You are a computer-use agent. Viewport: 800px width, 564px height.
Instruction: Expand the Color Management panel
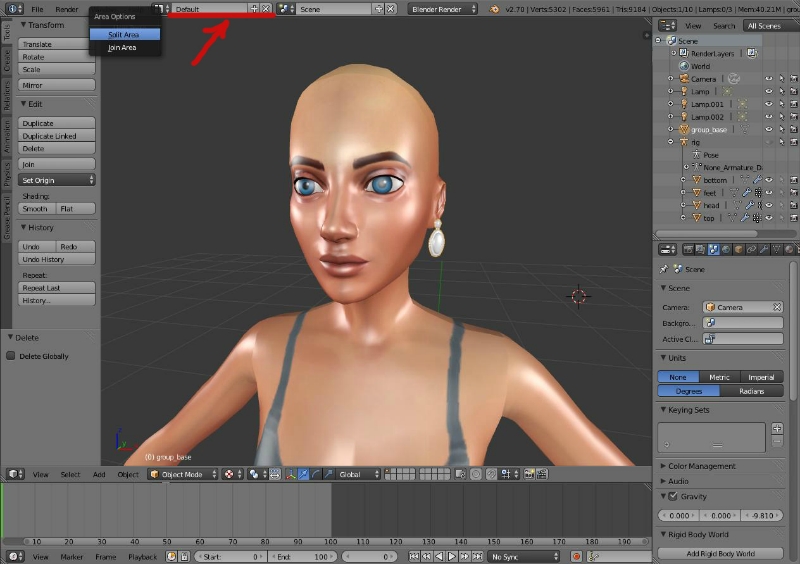(700, 466)
